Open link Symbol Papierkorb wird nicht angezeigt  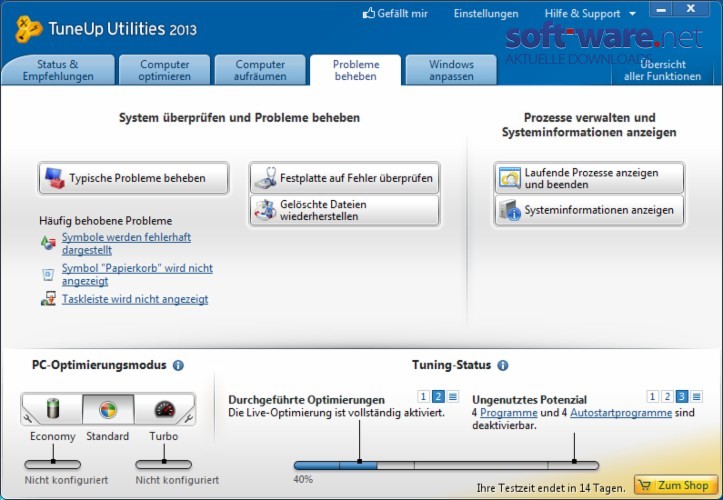point(137,274)
